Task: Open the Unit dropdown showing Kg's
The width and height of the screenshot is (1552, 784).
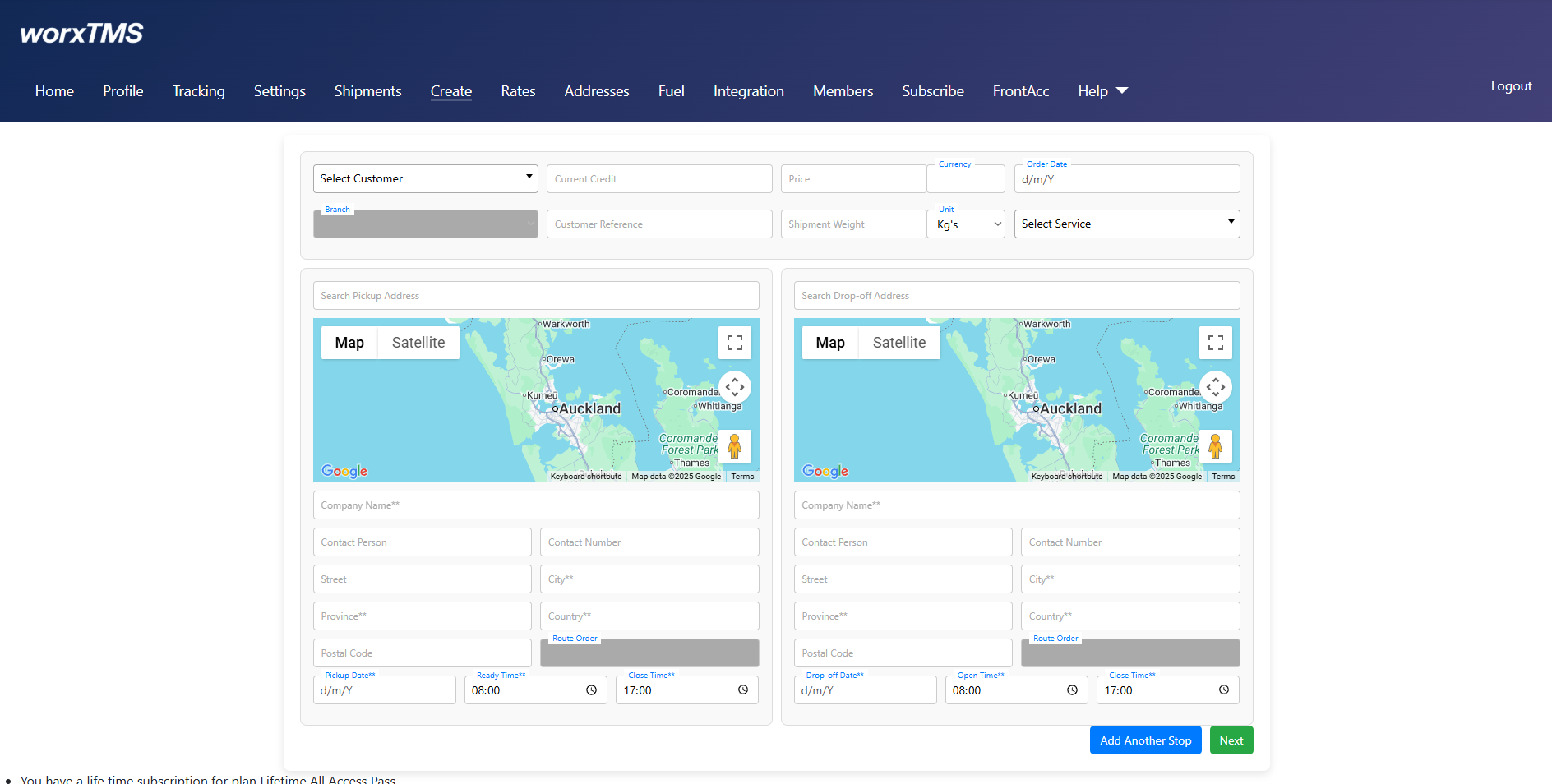Action: [965, 224]
